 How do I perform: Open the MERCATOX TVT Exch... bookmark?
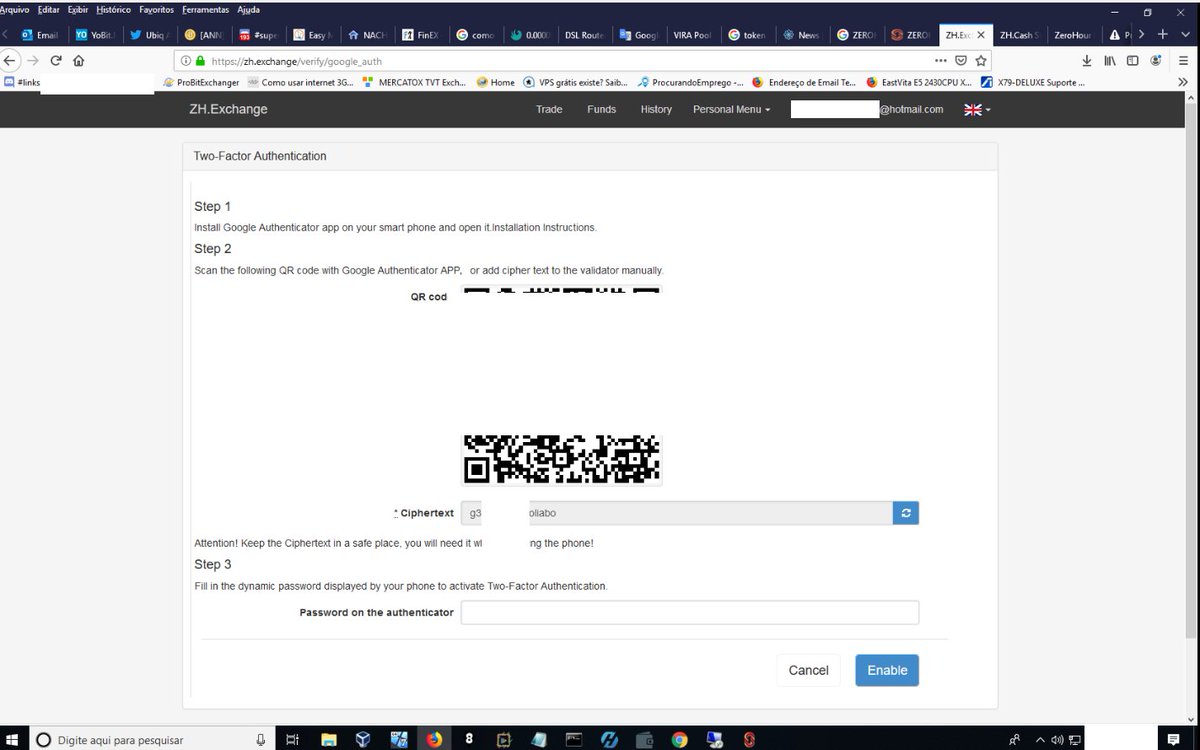coord(414,82)
